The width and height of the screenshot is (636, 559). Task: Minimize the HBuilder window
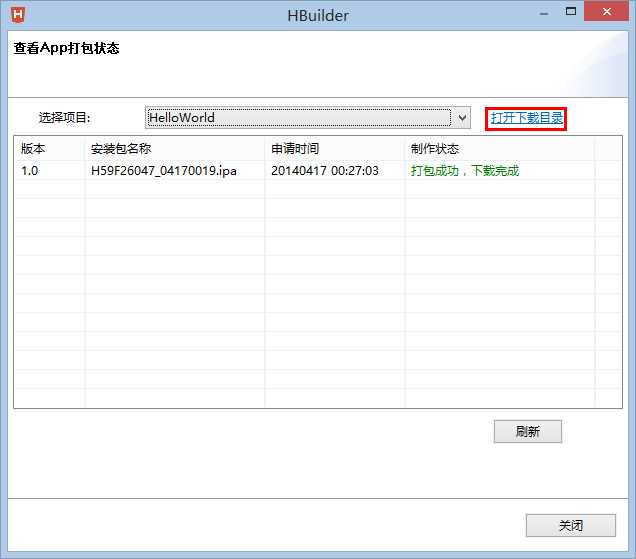544,13
